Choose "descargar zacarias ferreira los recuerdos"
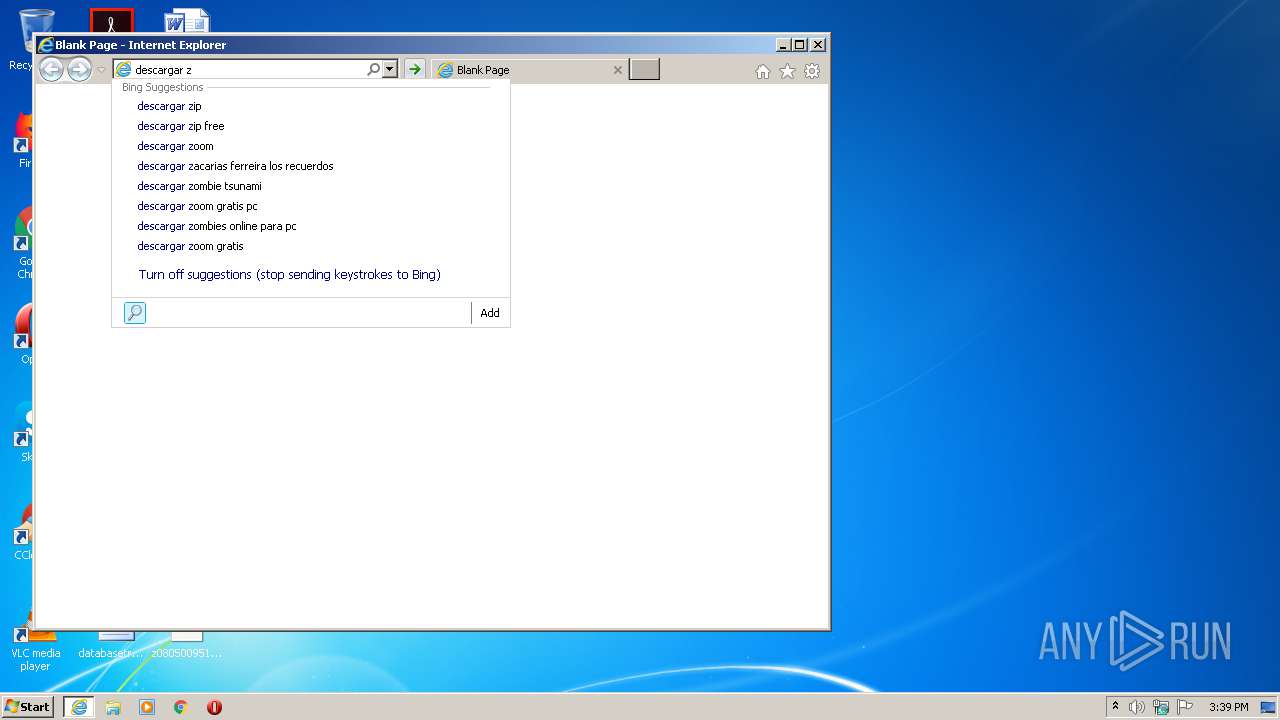Image resolution: width=1280 pixels, height=720 pixels. (235, 166)
